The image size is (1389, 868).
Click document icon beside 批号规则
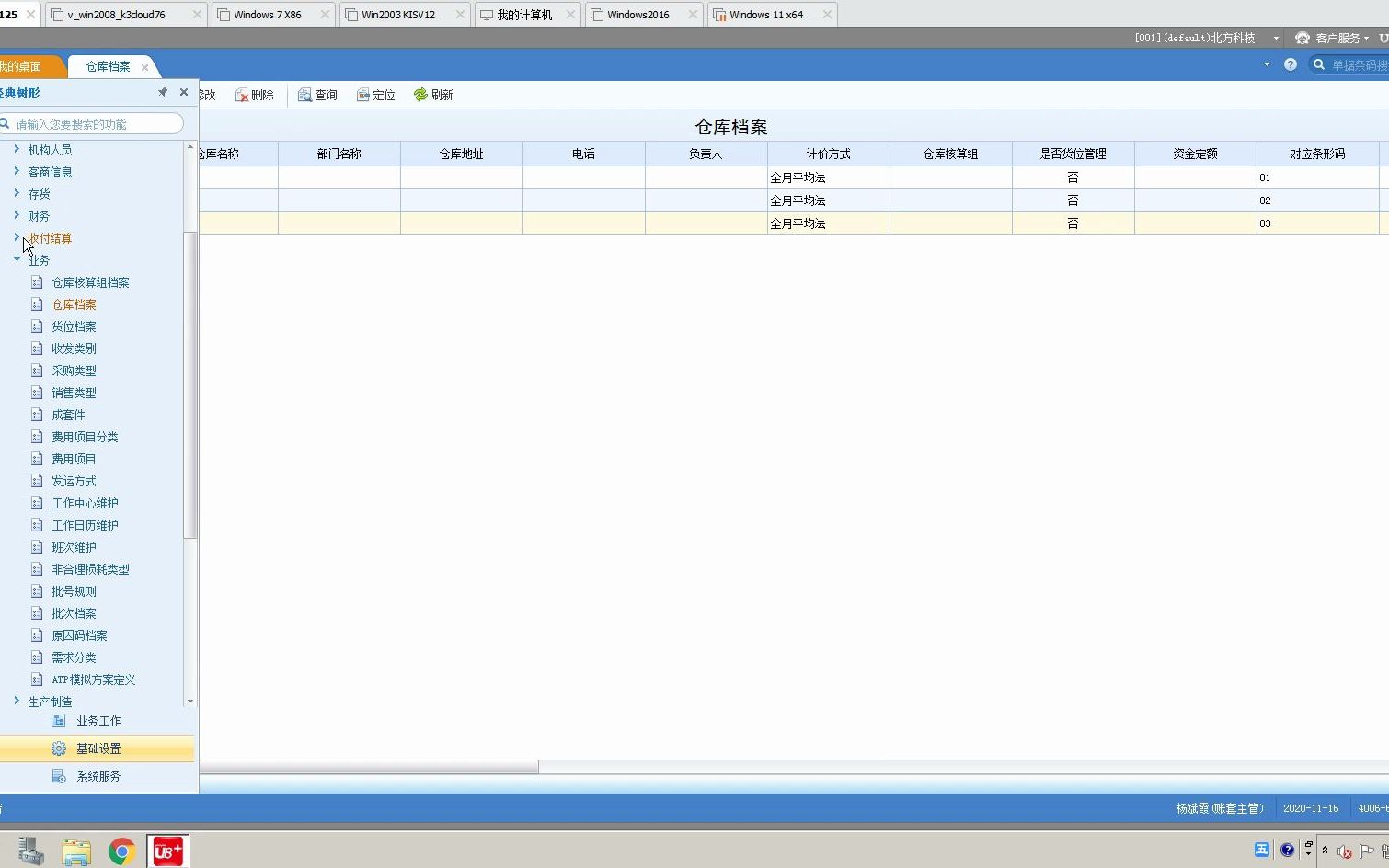click(37, 591)
